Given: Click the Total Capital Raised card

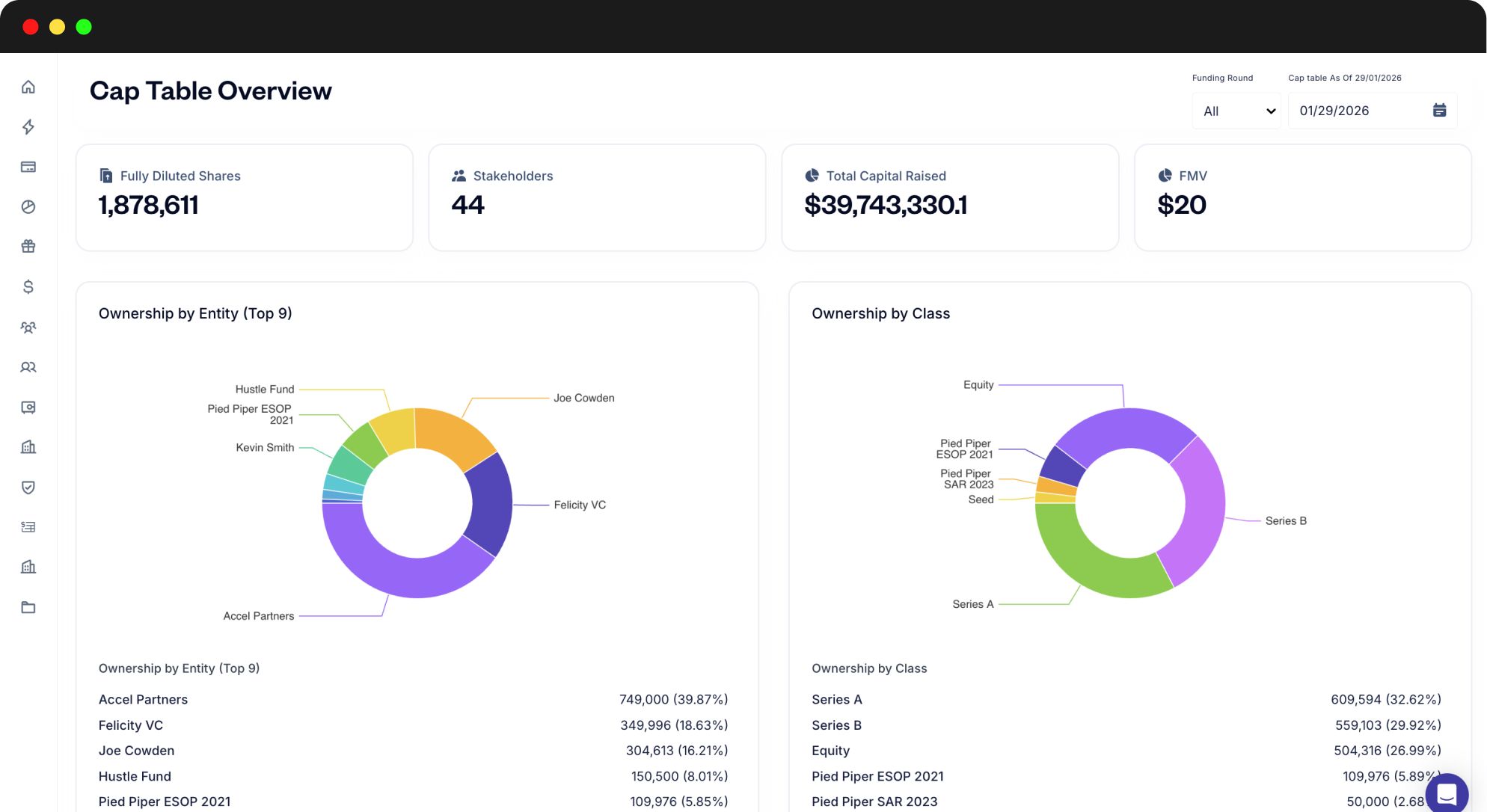Looking at the screenshot, I should coord(949,197).
